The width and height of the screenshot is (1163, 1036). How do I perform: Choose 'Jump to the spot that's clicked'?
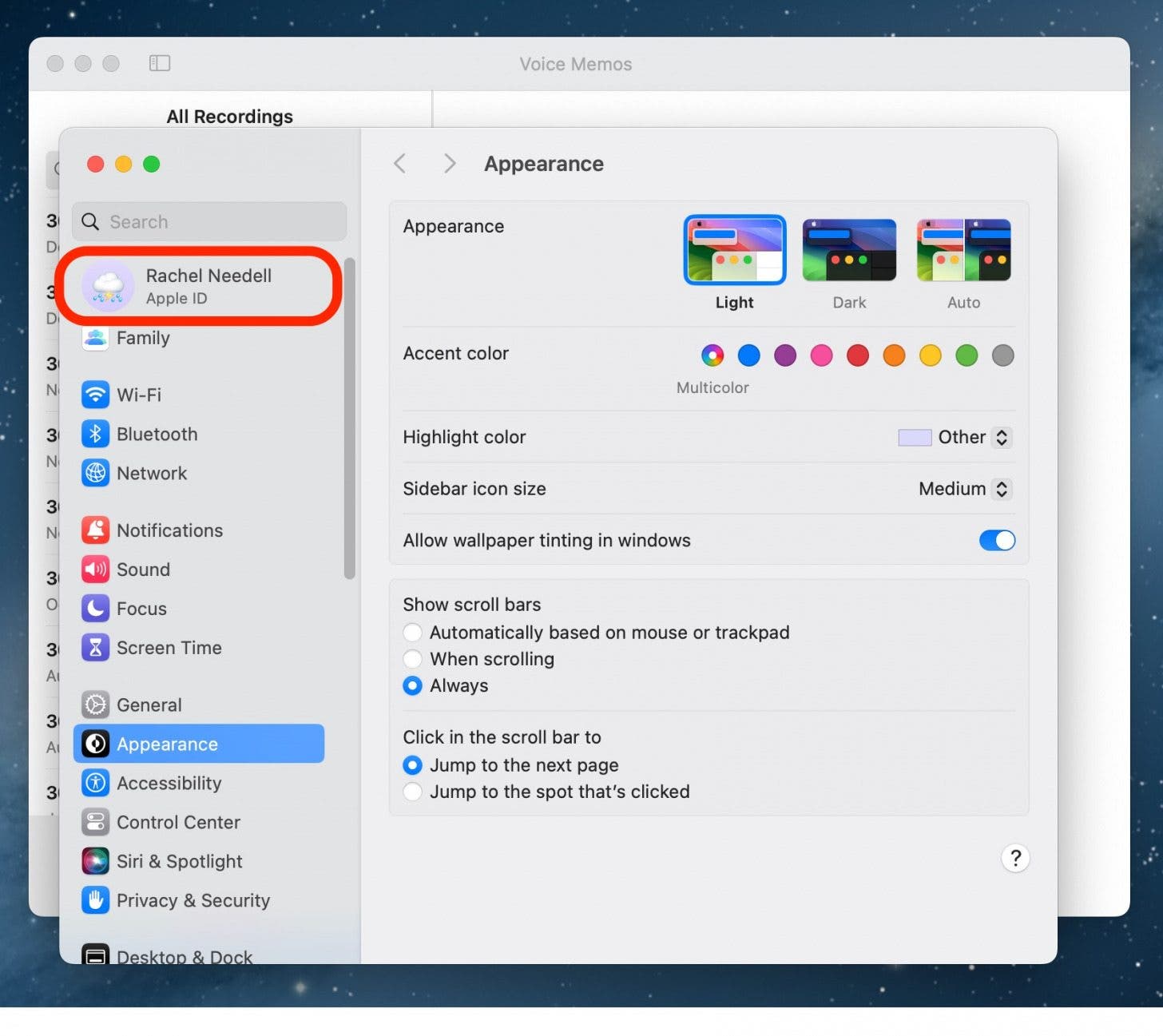coord(413,792)
